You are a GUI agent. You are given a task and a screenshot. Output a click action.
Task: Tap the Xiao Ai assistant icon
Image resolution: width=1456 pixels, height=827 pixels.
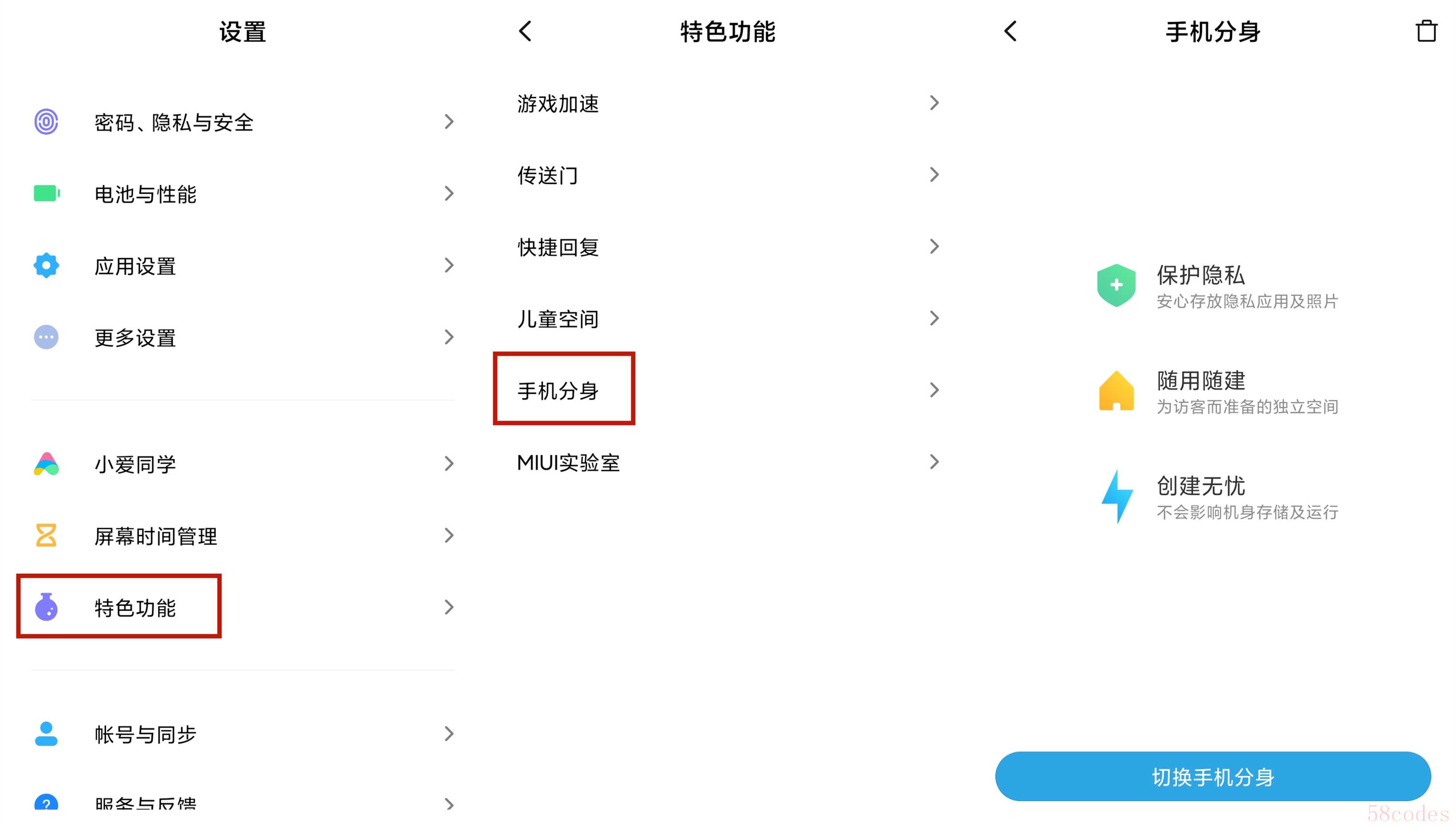(x=46, y=464)
